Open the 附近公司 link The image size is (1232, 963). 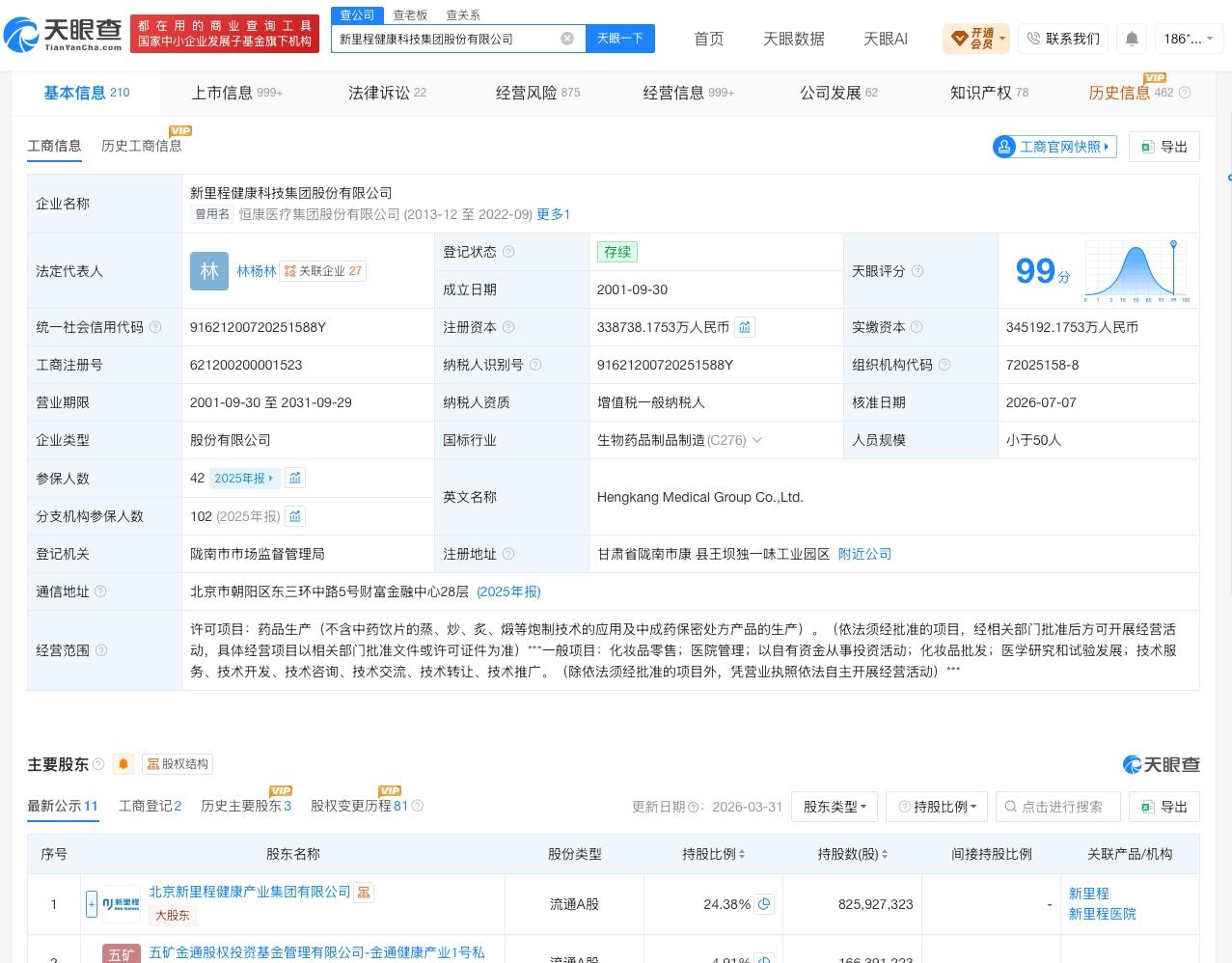click(x=864, y=554)
